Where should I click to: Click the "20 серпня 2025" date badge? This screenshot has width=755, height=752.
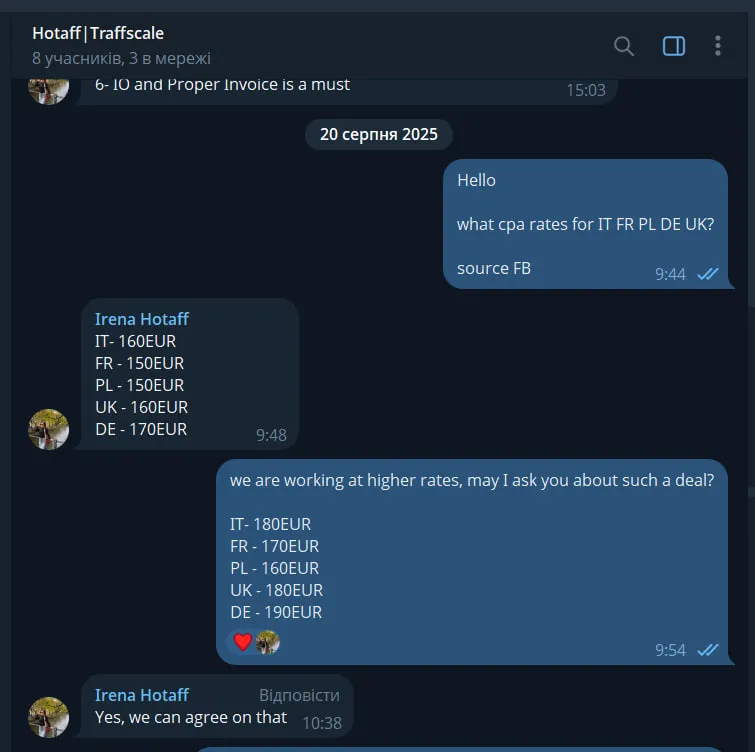coord(378,134)
